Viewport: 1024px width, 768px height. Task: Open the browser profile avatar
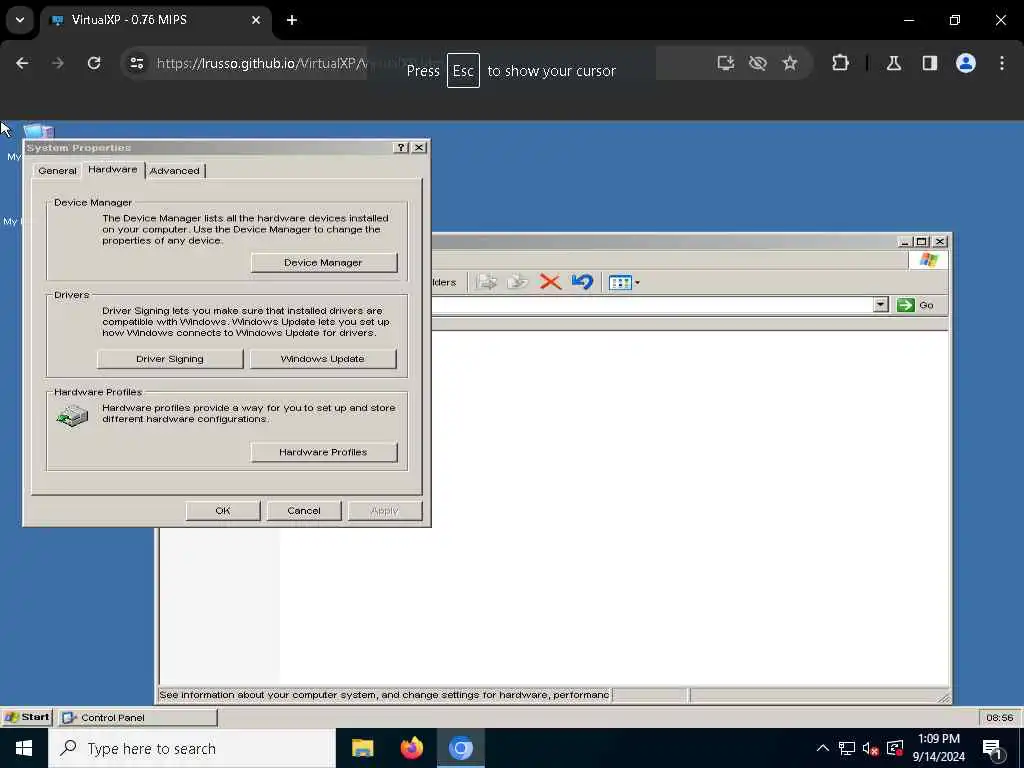(x=966, y=63)
